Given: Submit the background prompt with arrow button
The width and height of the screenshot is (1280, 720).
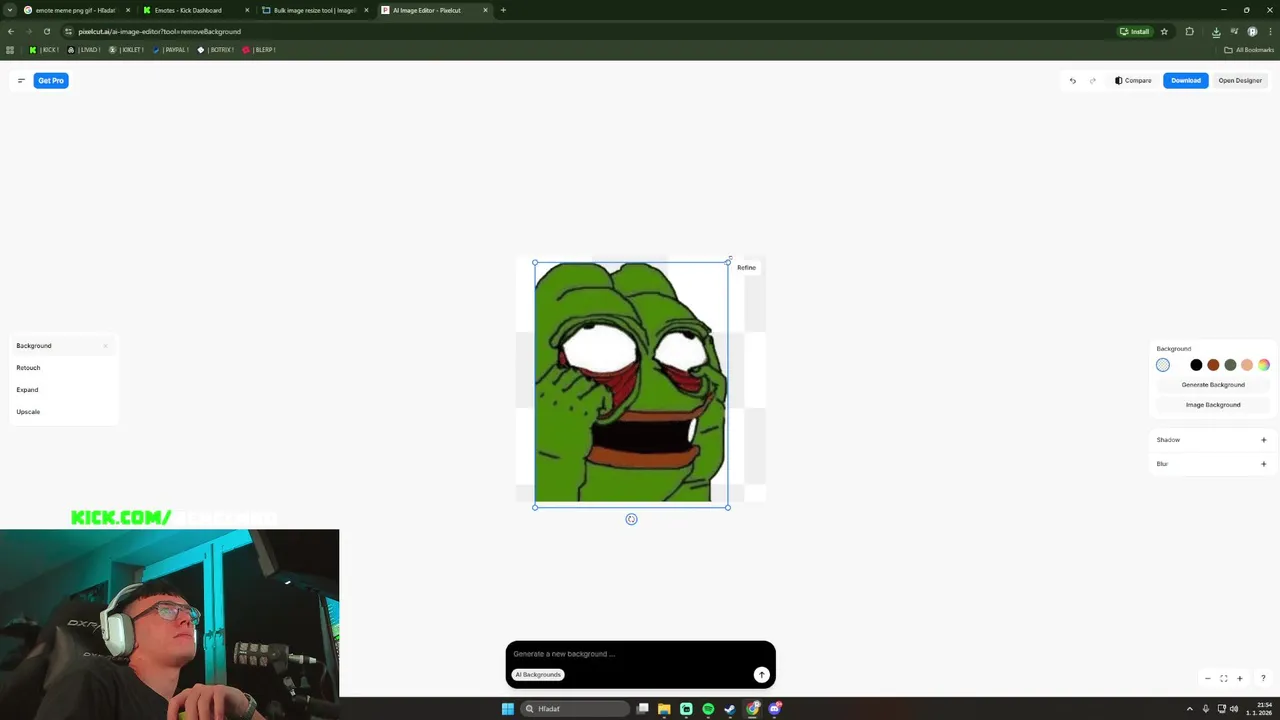Looking at the screenshot, I should [761, 675].
